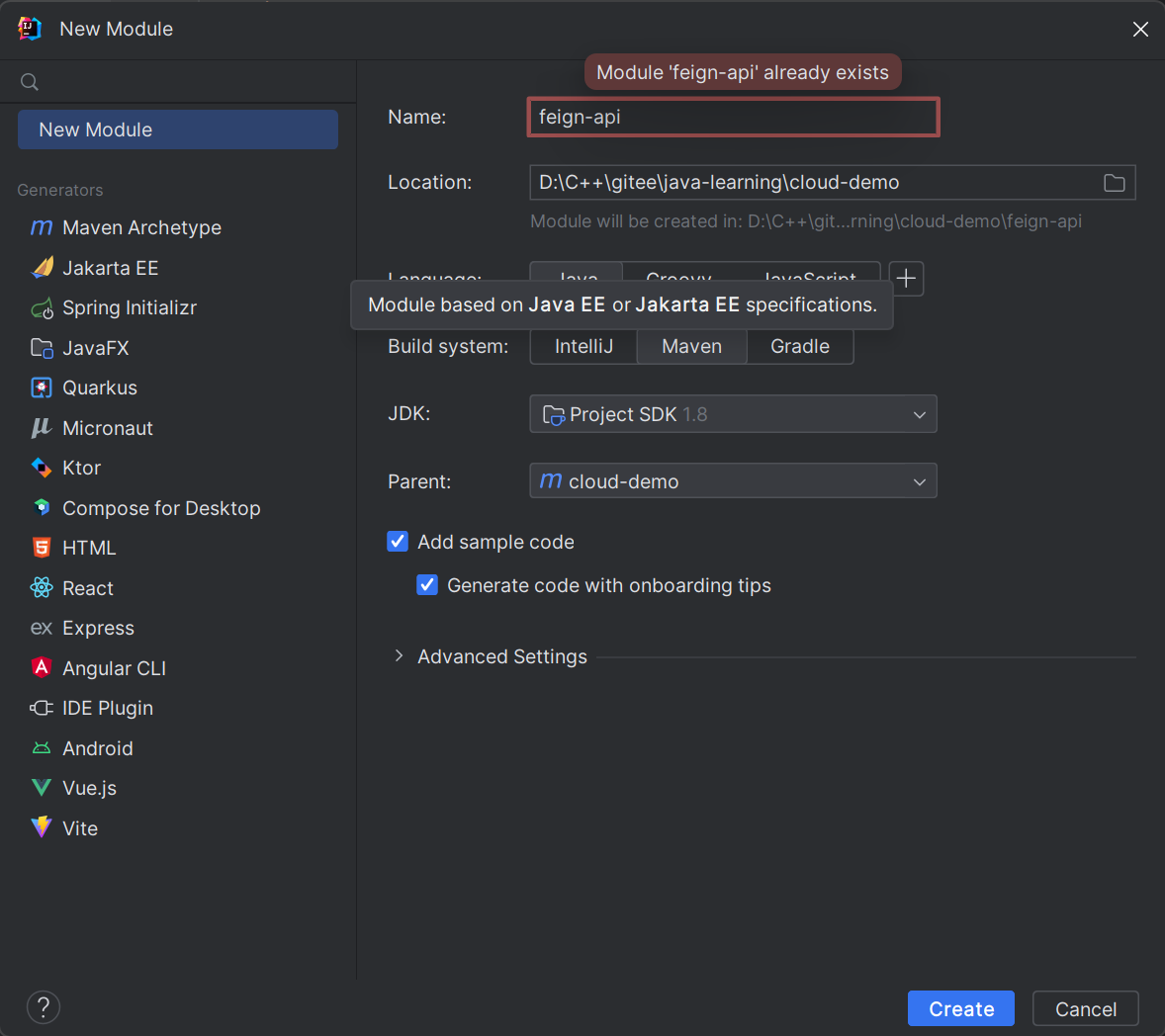Click the Compose for Desktop icon
1165x1036 pixels.
pyautogui.click(x=42, y=508)
